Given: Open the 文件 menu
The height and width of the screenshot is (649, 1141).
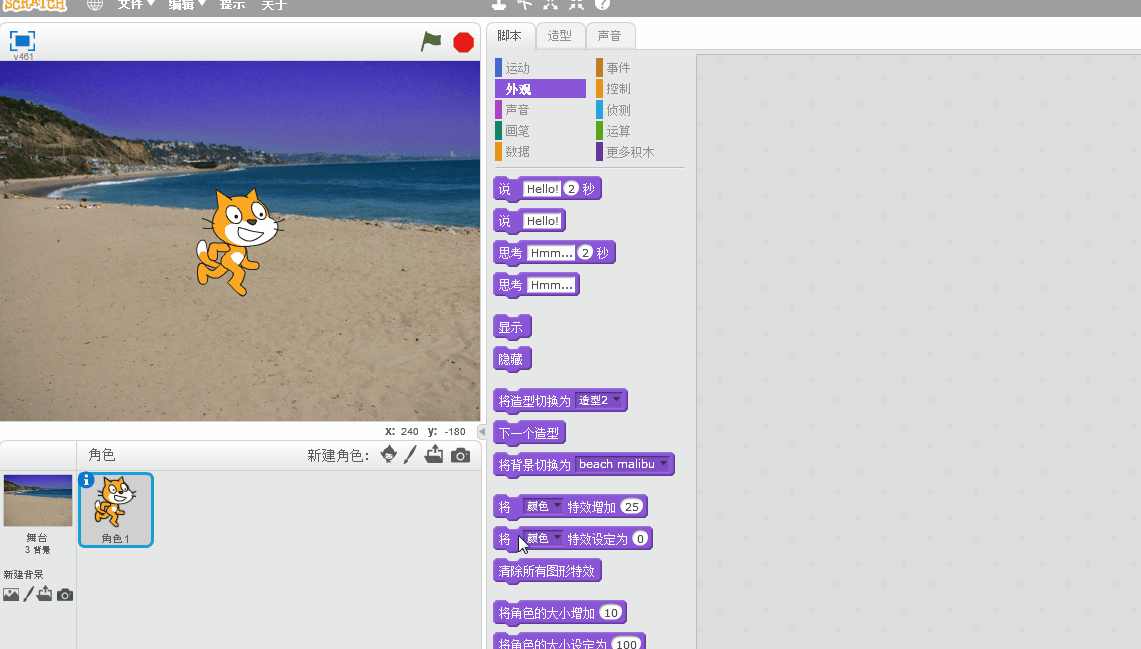Looking at the screenshot, I should (136, 4).
